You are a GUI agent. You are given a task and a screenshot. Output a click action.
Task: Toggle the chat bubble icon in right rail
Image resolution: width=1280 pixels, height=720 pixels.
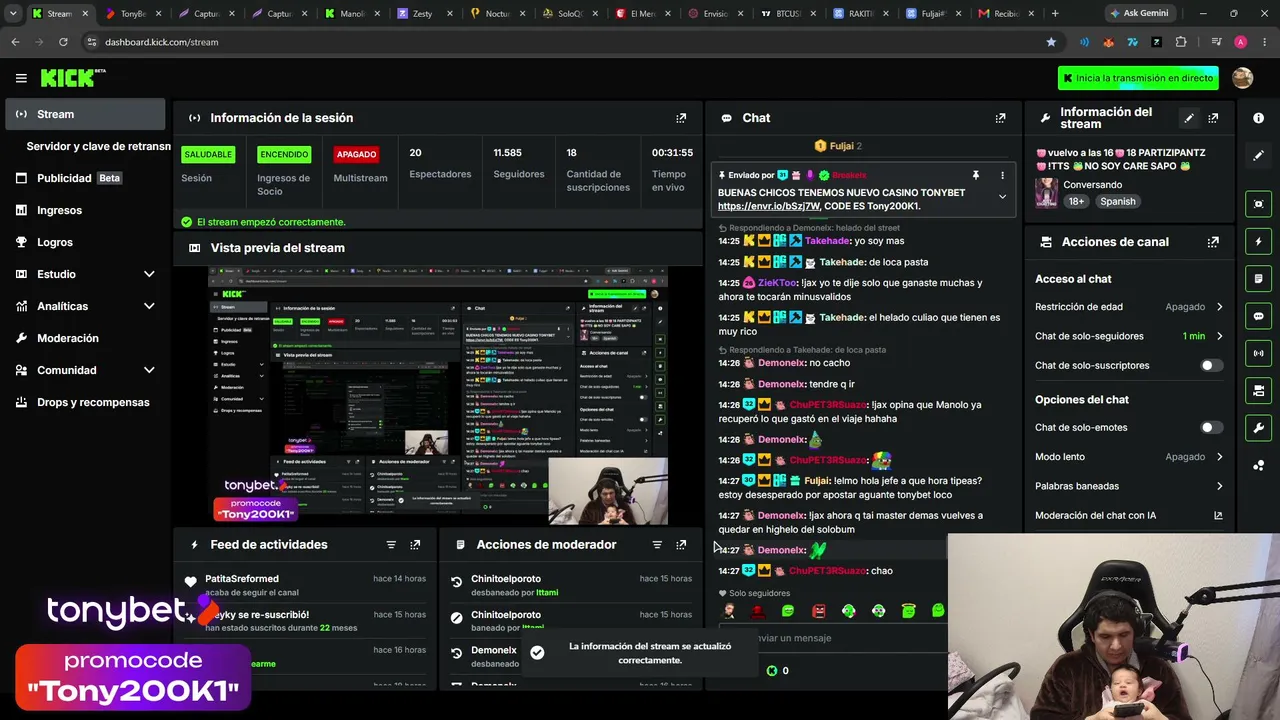pyautogui.click(x=1258, y=316)
